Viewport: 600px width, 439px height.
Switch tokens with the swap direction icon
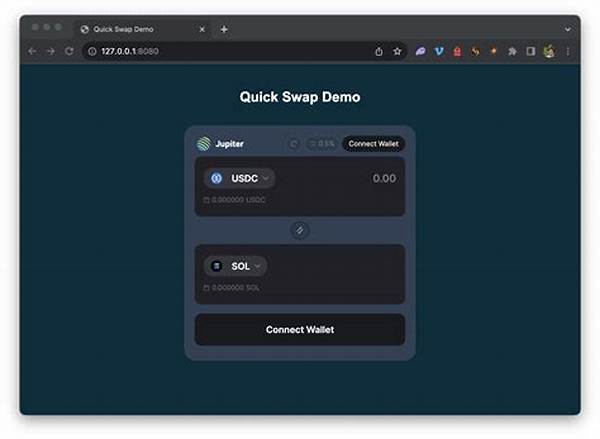click(300, 230)
